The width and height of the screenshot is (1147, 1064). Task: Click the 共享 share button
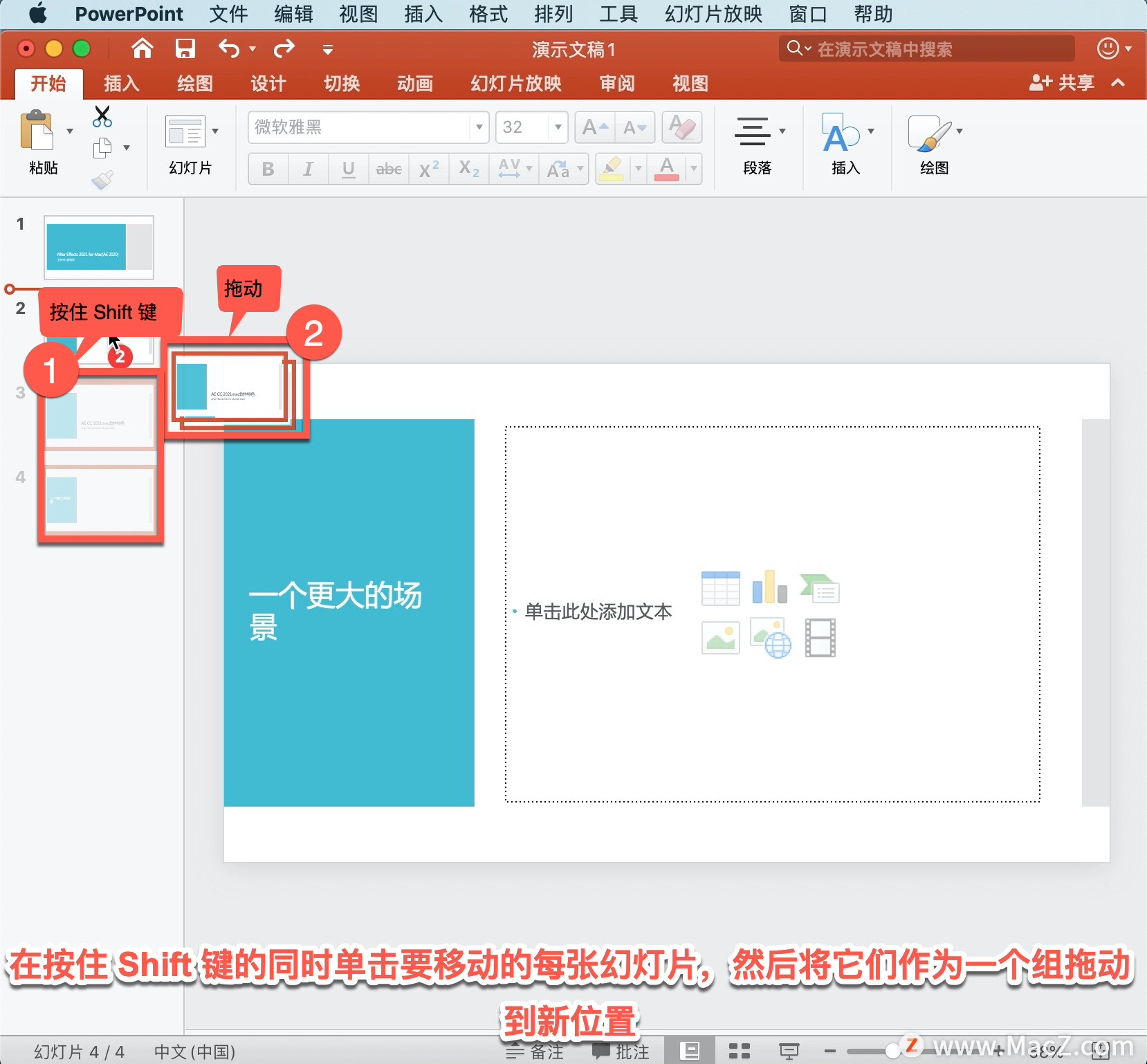click(1062, 83)
